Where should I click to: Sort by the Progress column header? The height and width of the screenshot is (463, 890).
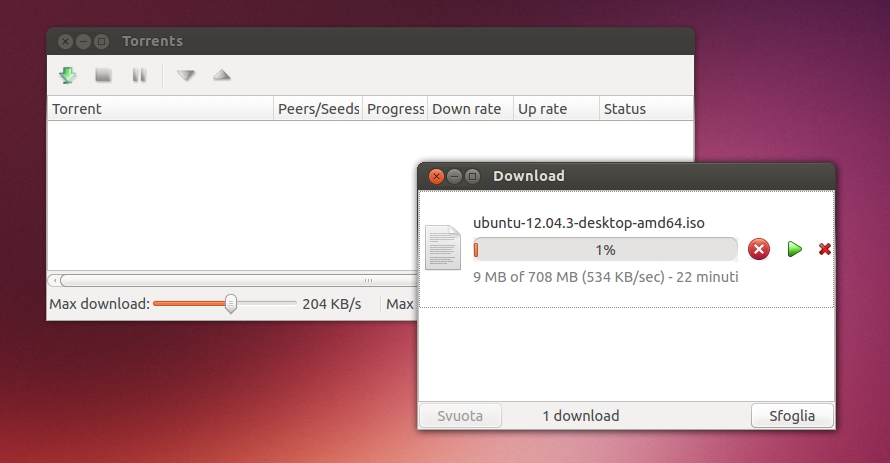(396, 108)
